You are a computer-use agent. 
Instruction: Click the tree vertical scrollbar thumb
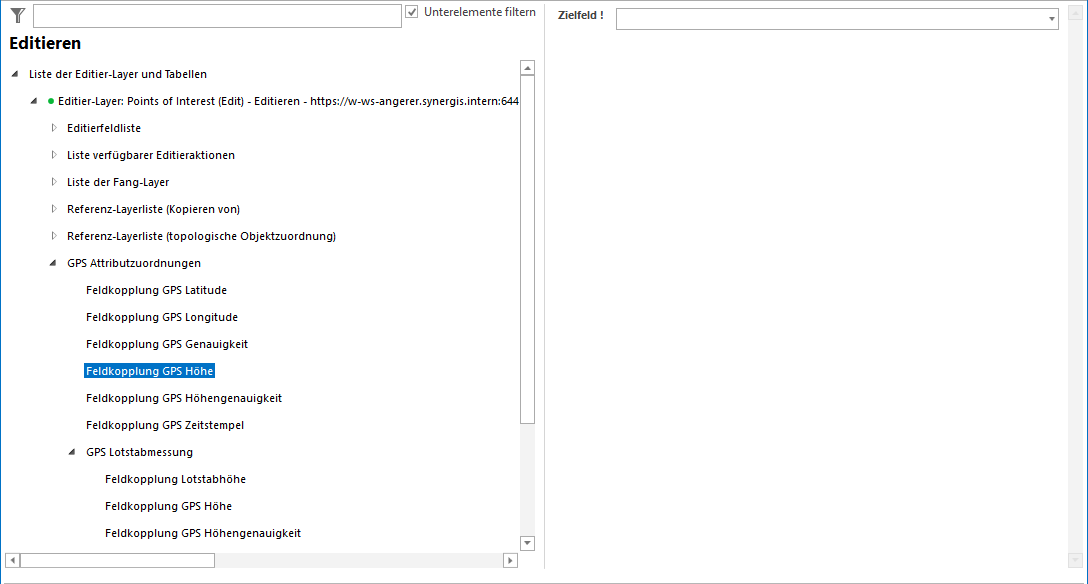[527, 249]
